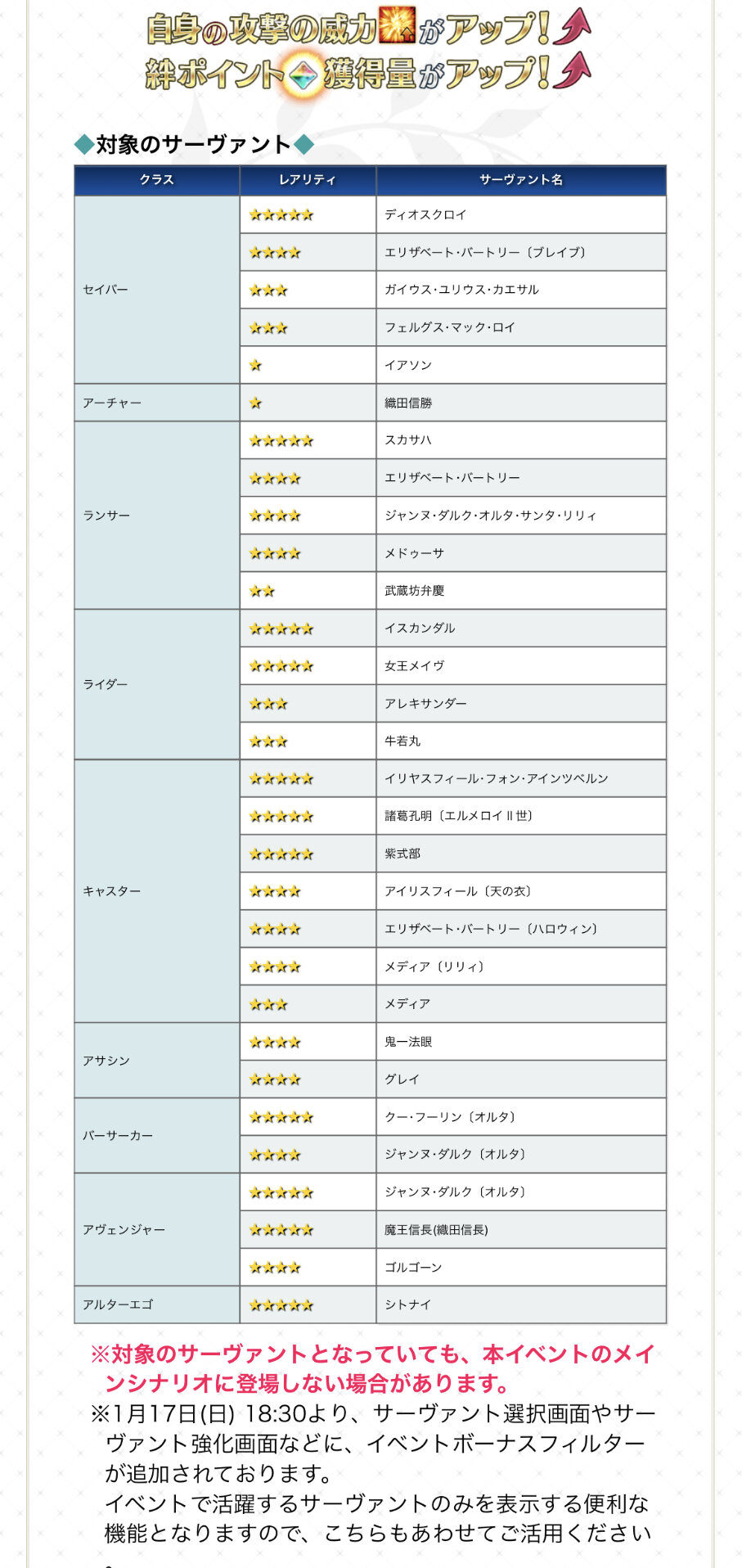Click the 対象のサーヴァント section heading
Image resolution: width=742 pixels, height=1568 pixels.
[194, 145]
